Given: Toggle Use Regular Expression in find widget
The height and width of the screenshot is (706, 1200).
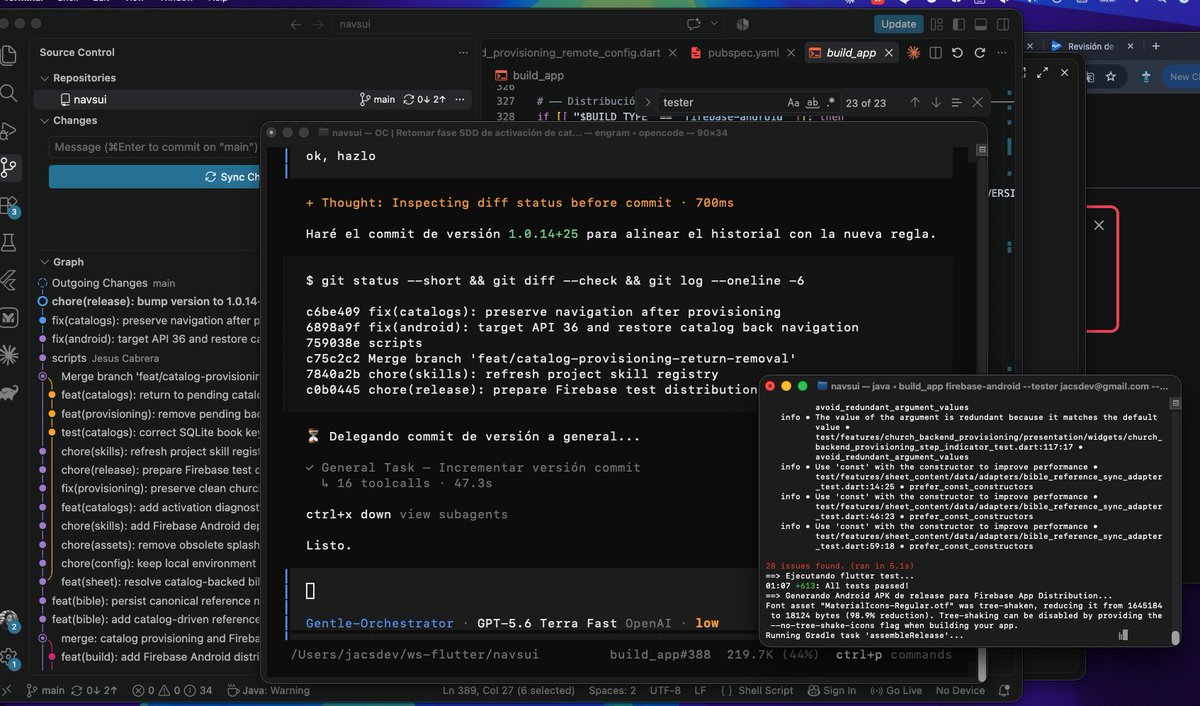Looking at the screenshot, I should coord(831,102).
